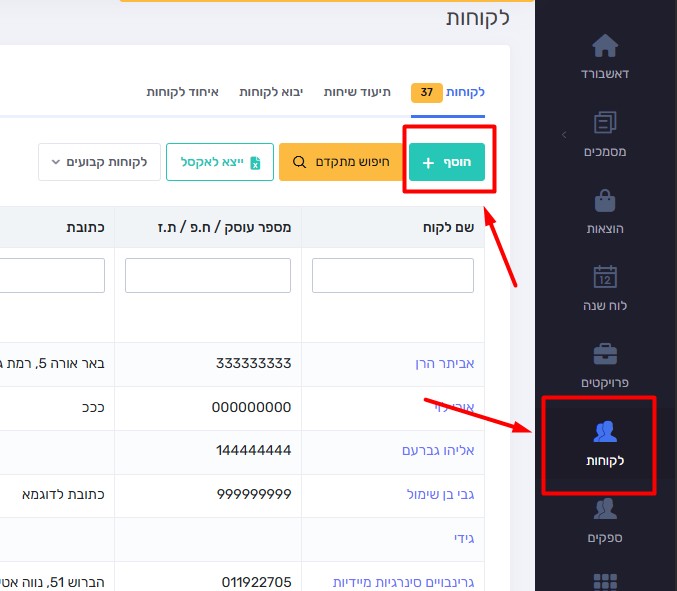Open the Suppliers (ספקים) sidebar icon
The width and height of the screenshot is (677, 591).
605,509
